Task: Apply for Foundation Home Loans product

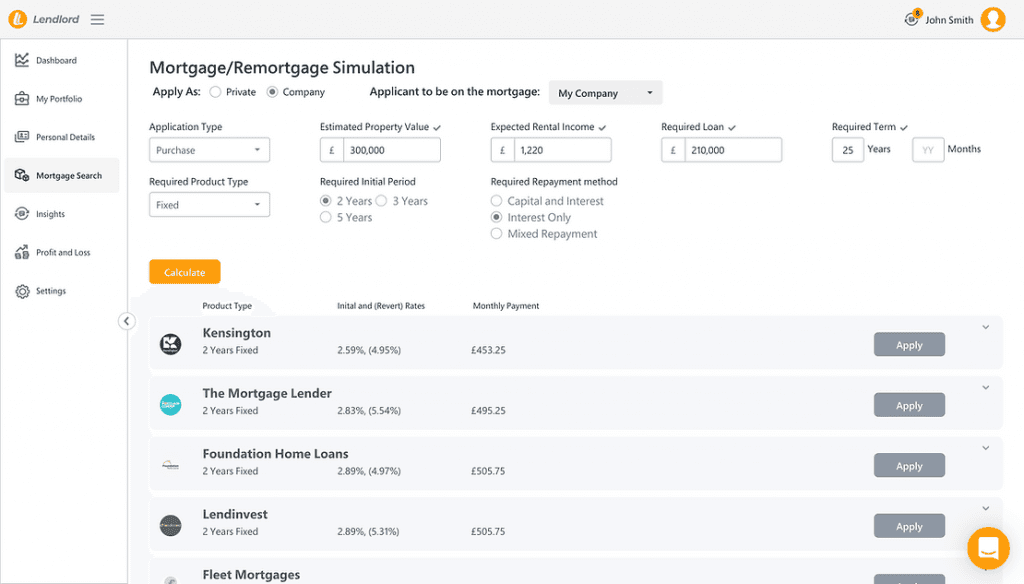Action: 909,465
